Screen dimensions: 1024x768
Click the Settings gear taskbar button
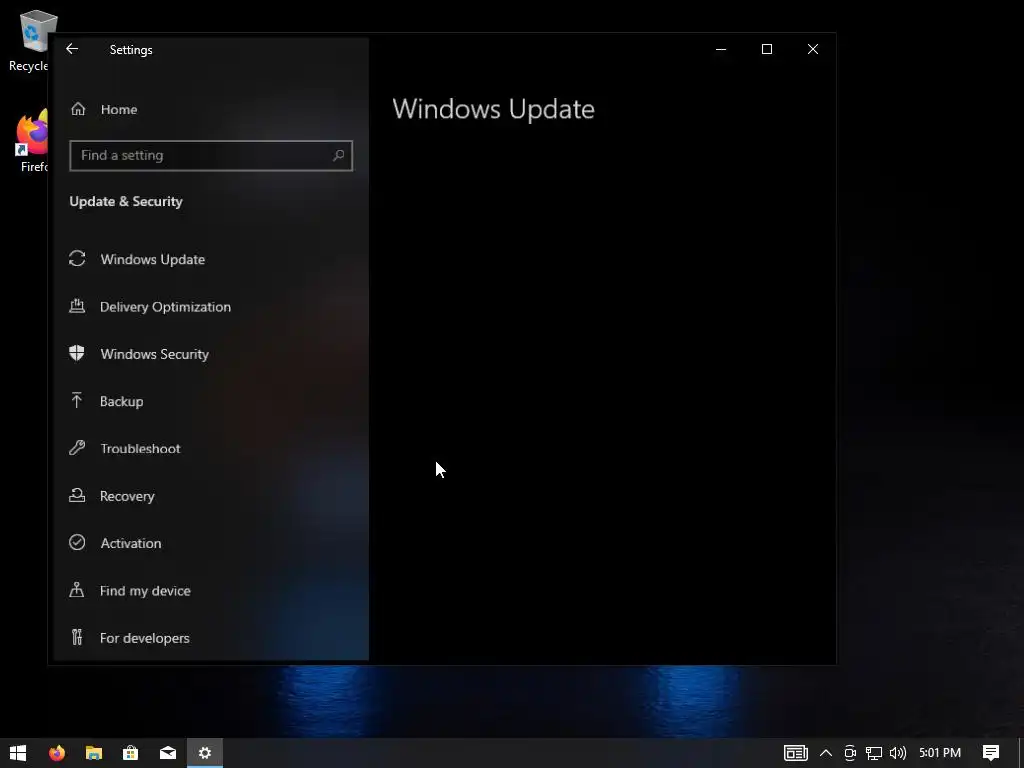[205, 753]
